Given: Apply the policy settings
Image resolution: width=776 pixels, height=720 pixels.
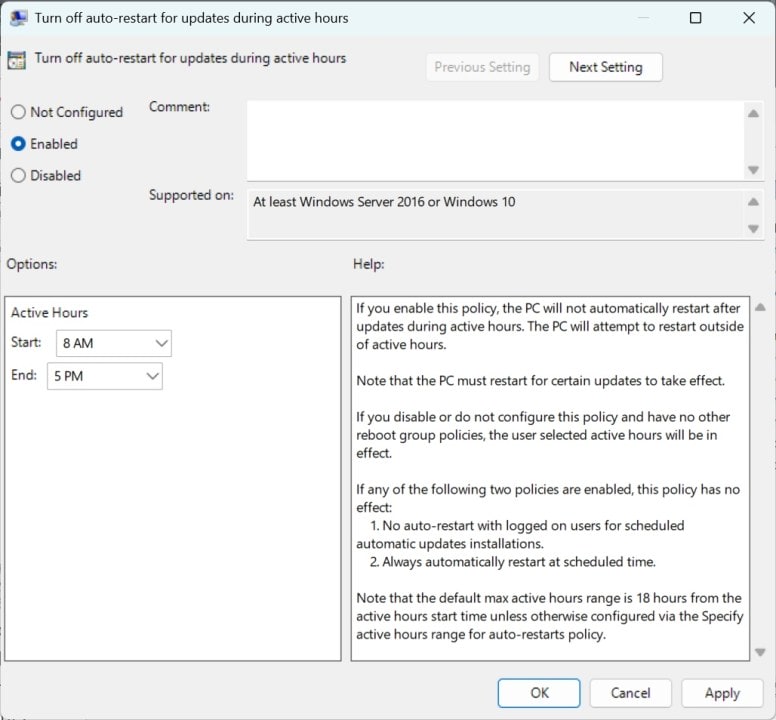Looking at the screenshot, I should [x=722, y=693].
